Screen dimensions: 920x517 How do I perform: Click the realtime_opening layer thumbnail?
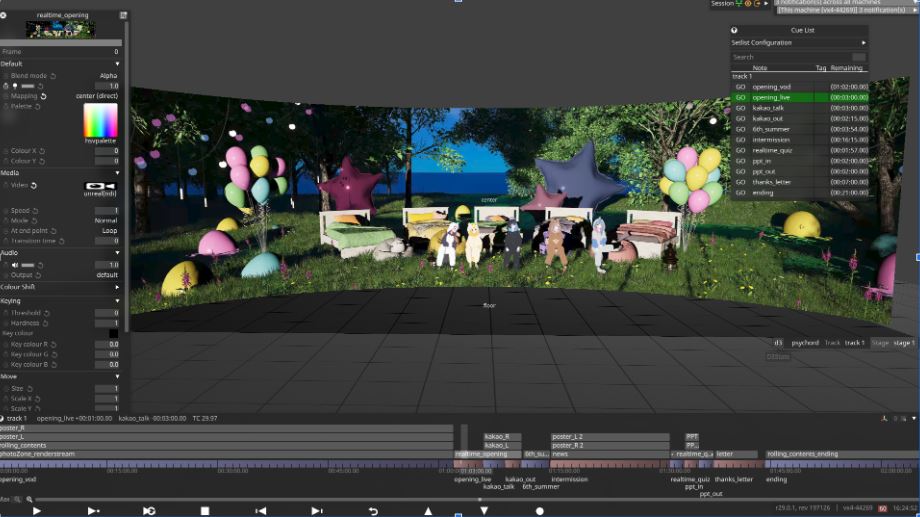60,29
